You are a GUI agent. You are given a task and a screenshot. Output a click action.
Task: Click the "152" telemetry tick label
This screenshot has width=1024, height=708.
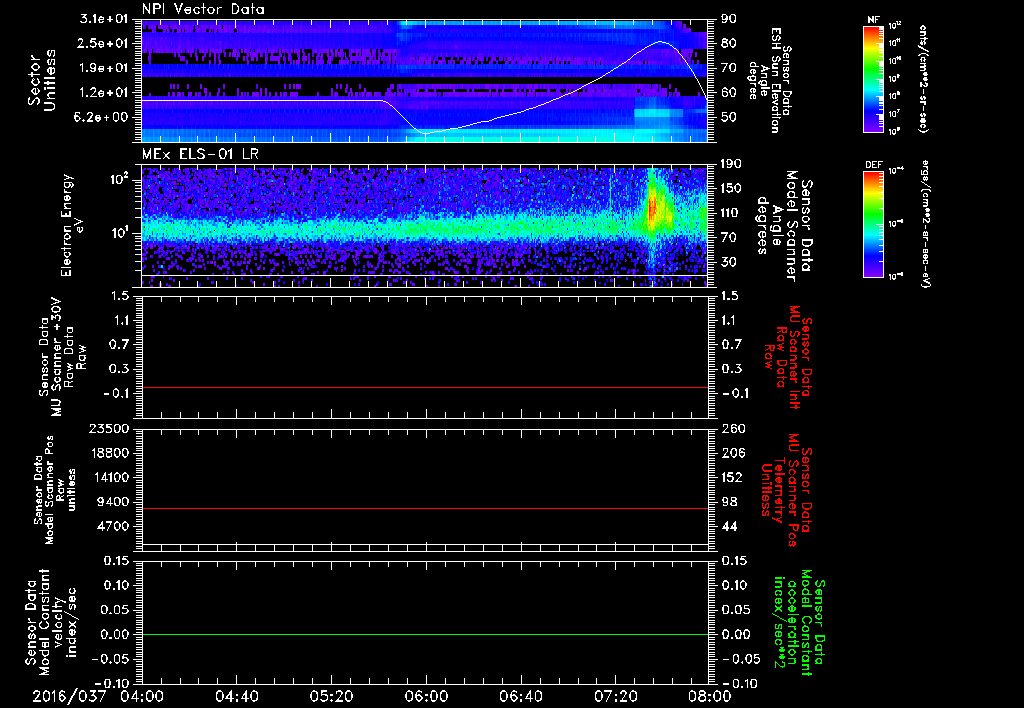731,477
